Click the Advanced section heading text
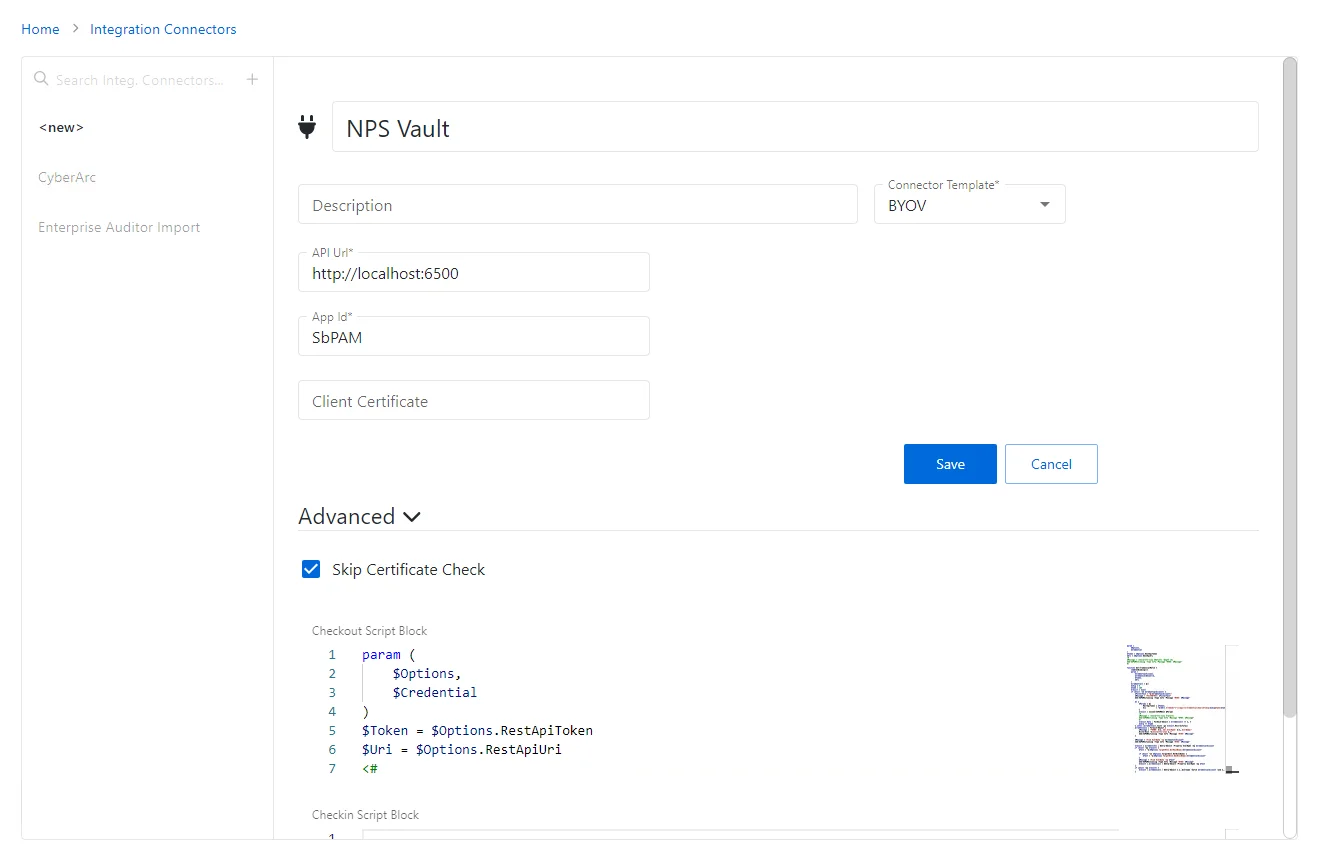Image resolution: width=1320 pixels, height=854 pixels. point(346,516)
